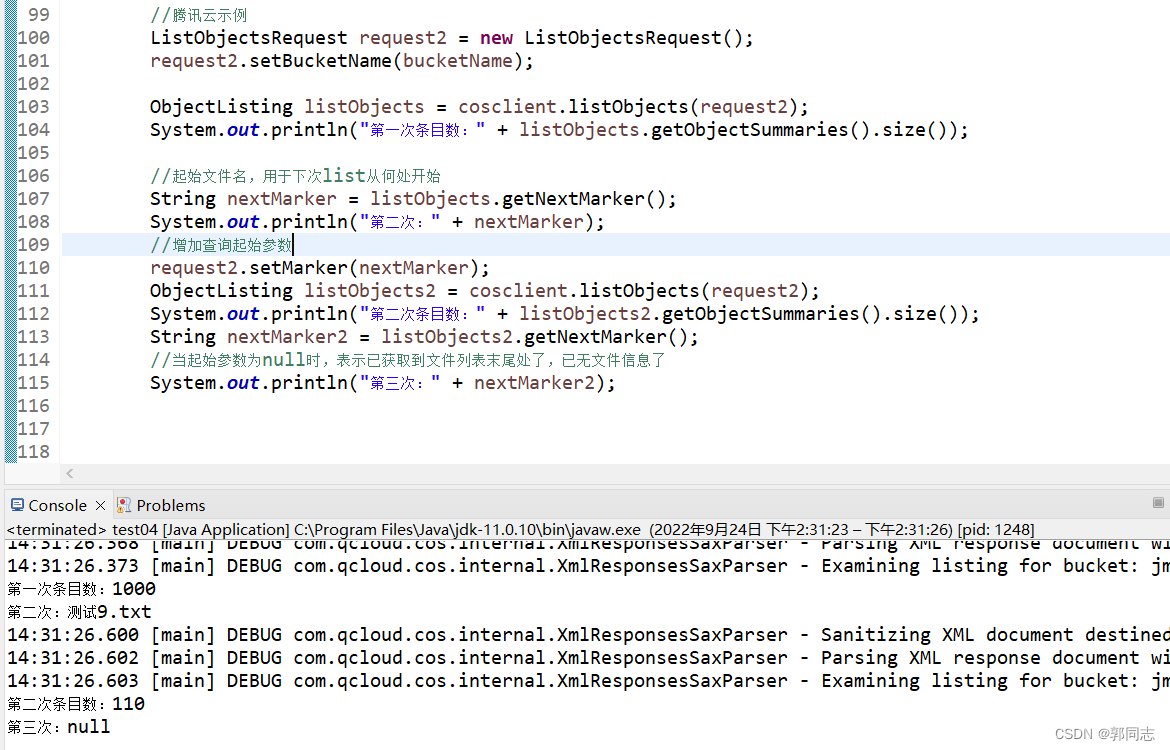Screen dimensions: 1170x750
Task: Click line number 109 in the gutter
Action: tap(34, 245)
